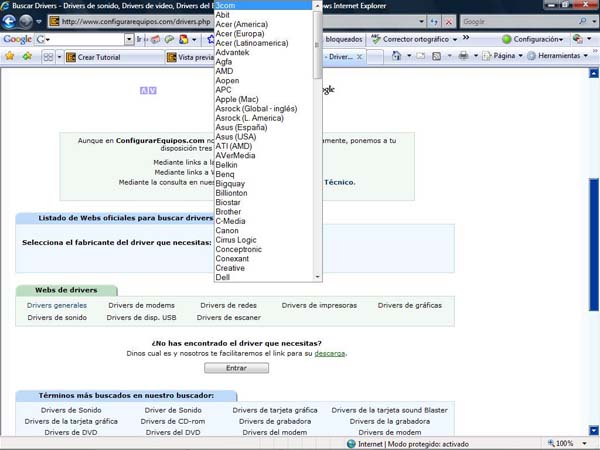Screen dimensions: 600x450
Task: Select 3com in the manufacturer list
Action: [263, 5]
